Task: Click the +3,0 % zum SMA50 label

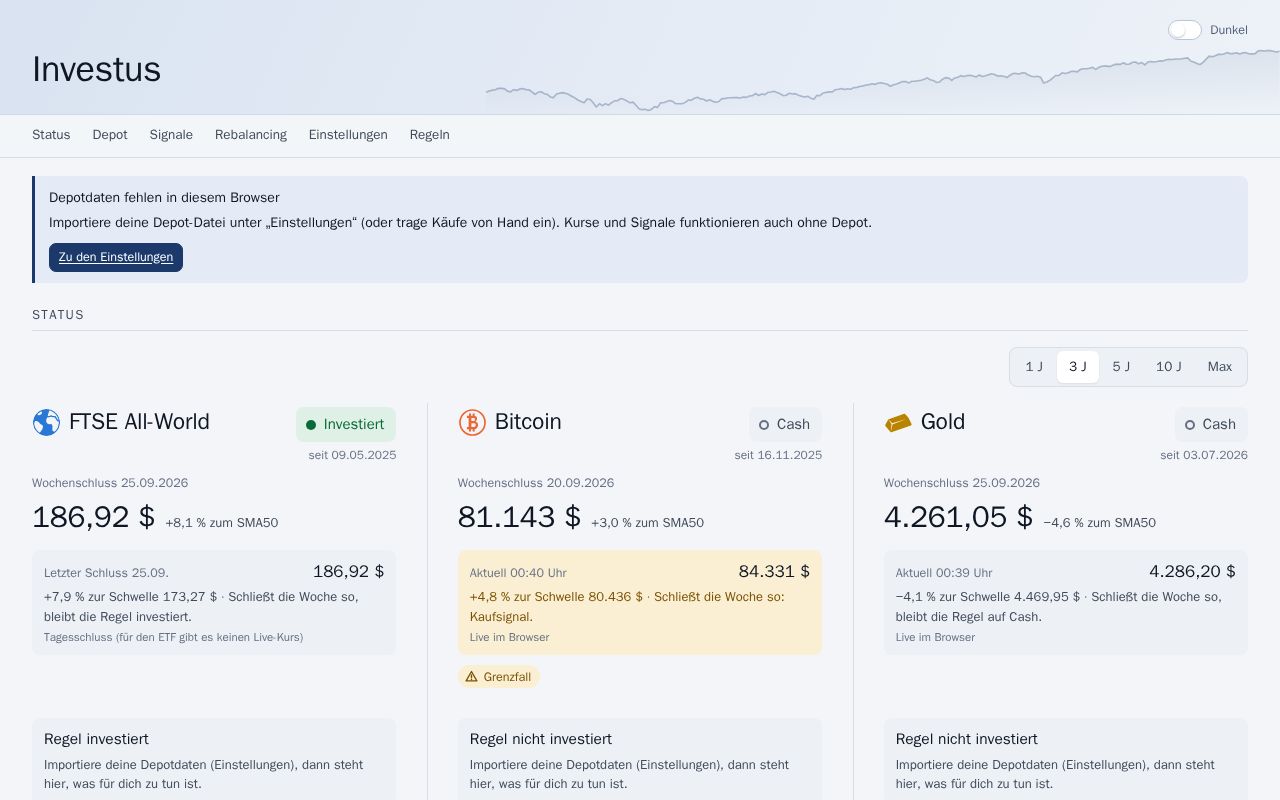Action: pyautogui.click(x=647, y=523)
